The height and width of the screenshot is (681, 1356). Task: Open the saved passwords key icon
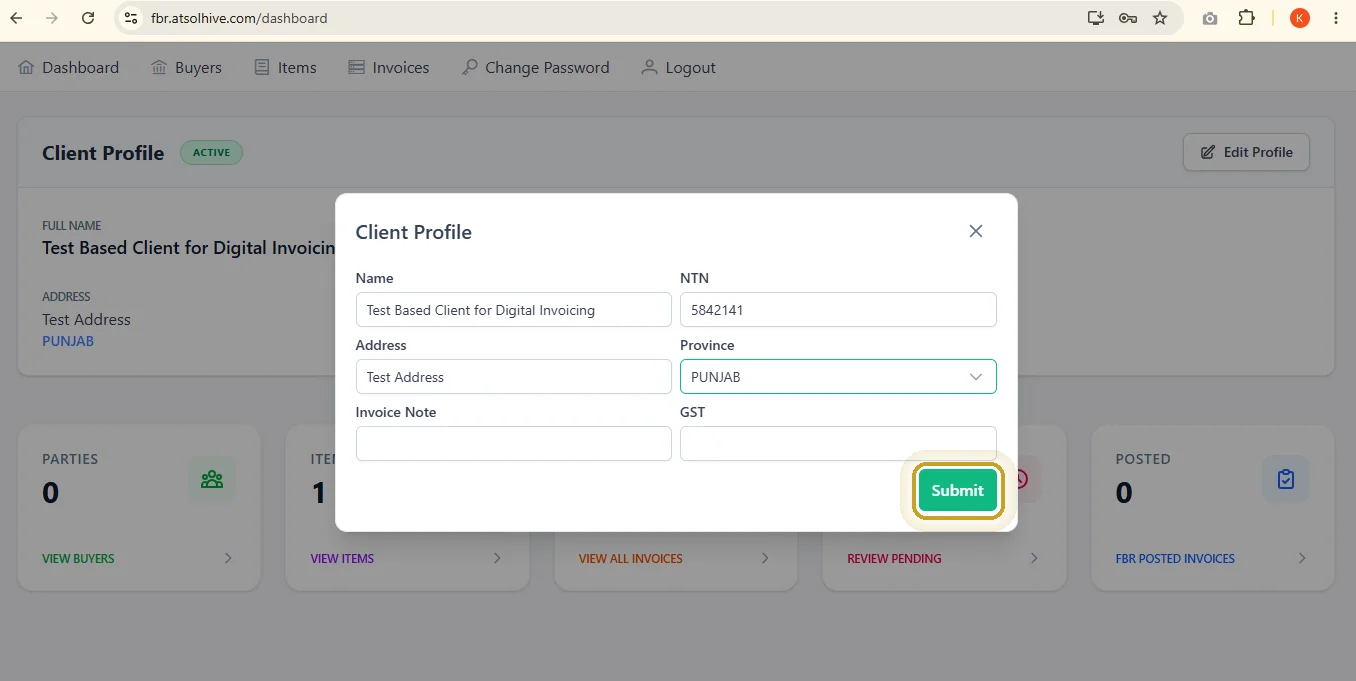click(x=1128, y=18)
